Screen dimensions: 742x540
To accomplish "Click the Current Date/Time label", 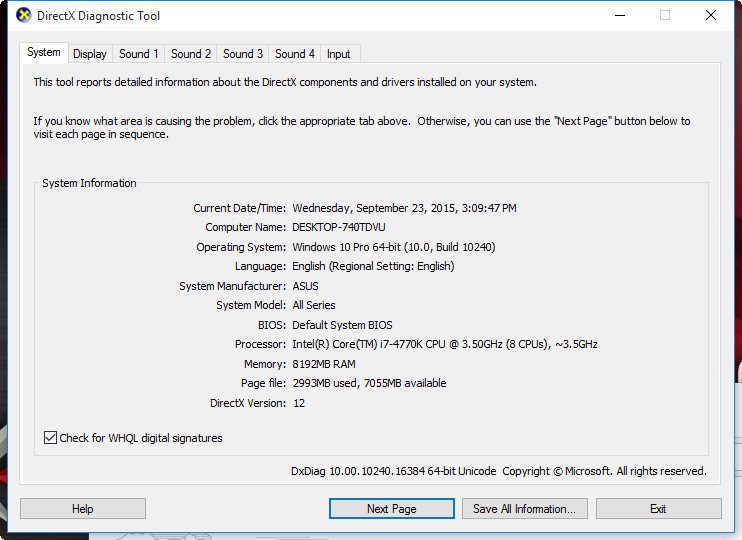I will [x=239, y=208].
